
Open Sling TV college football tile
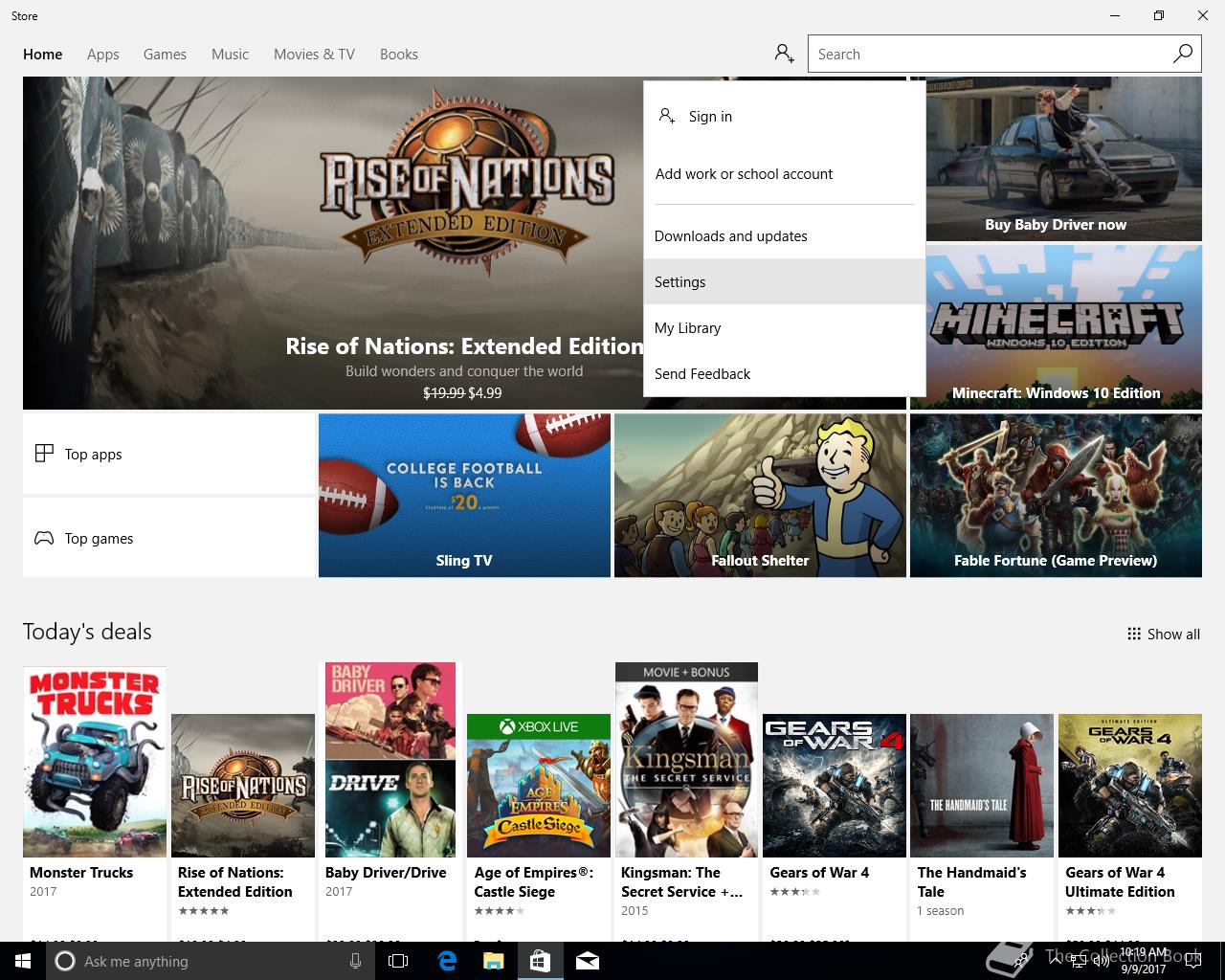(x=464, y=496)
